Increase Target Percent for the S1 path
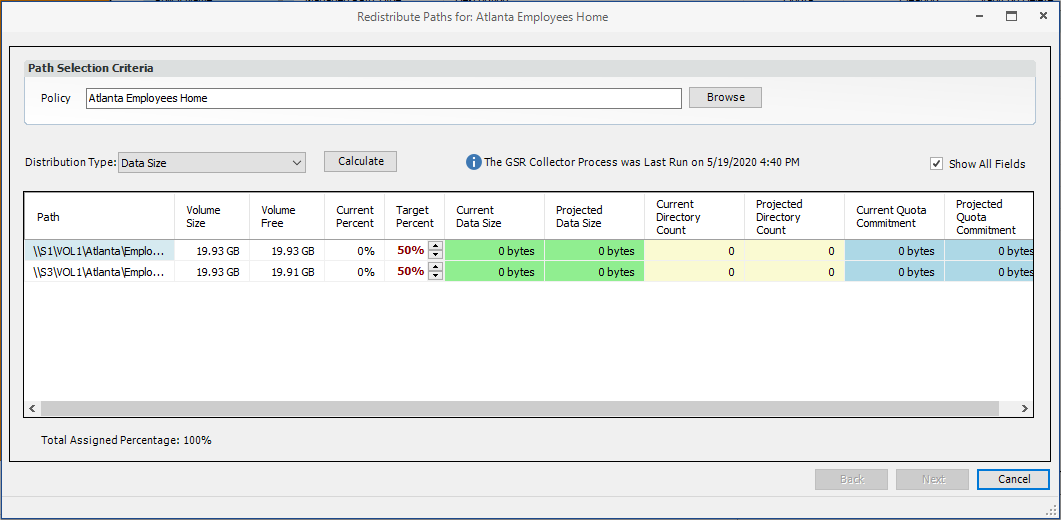The width and height of the screenshot is (1061, 520). point(436,246)
